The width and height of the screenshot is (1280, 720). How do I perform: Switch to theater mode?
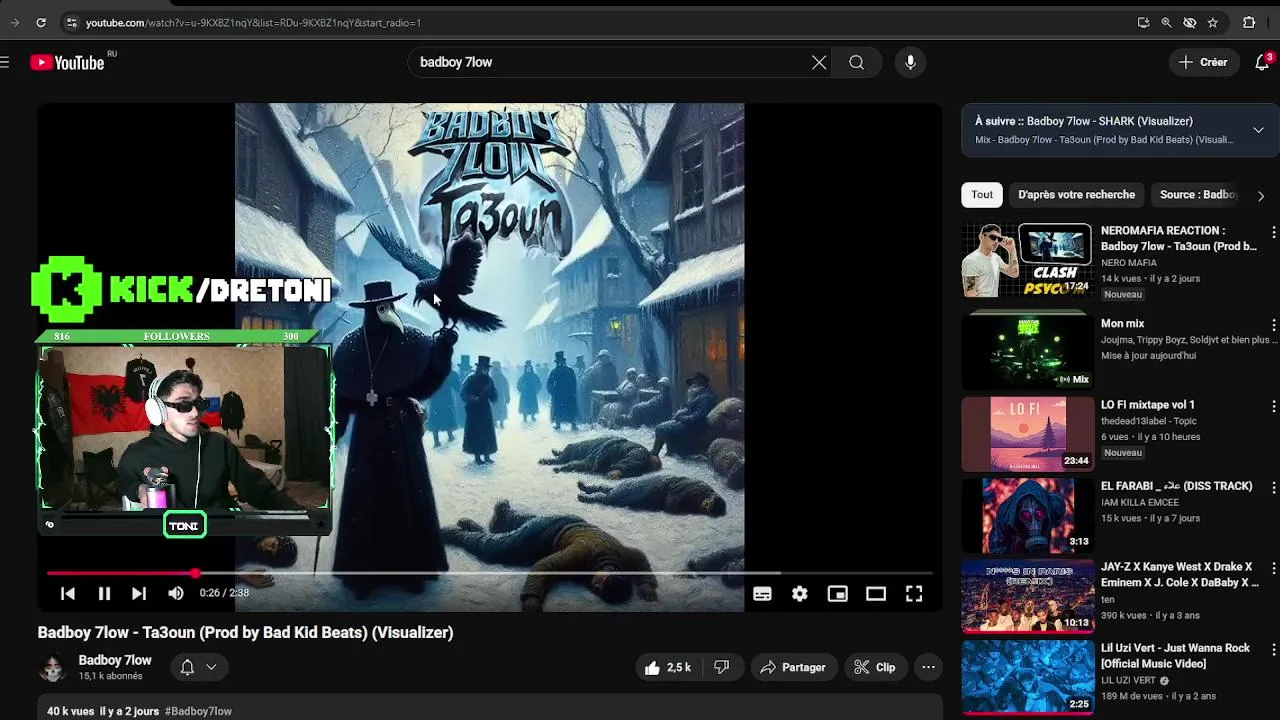[x=876, y=594]
